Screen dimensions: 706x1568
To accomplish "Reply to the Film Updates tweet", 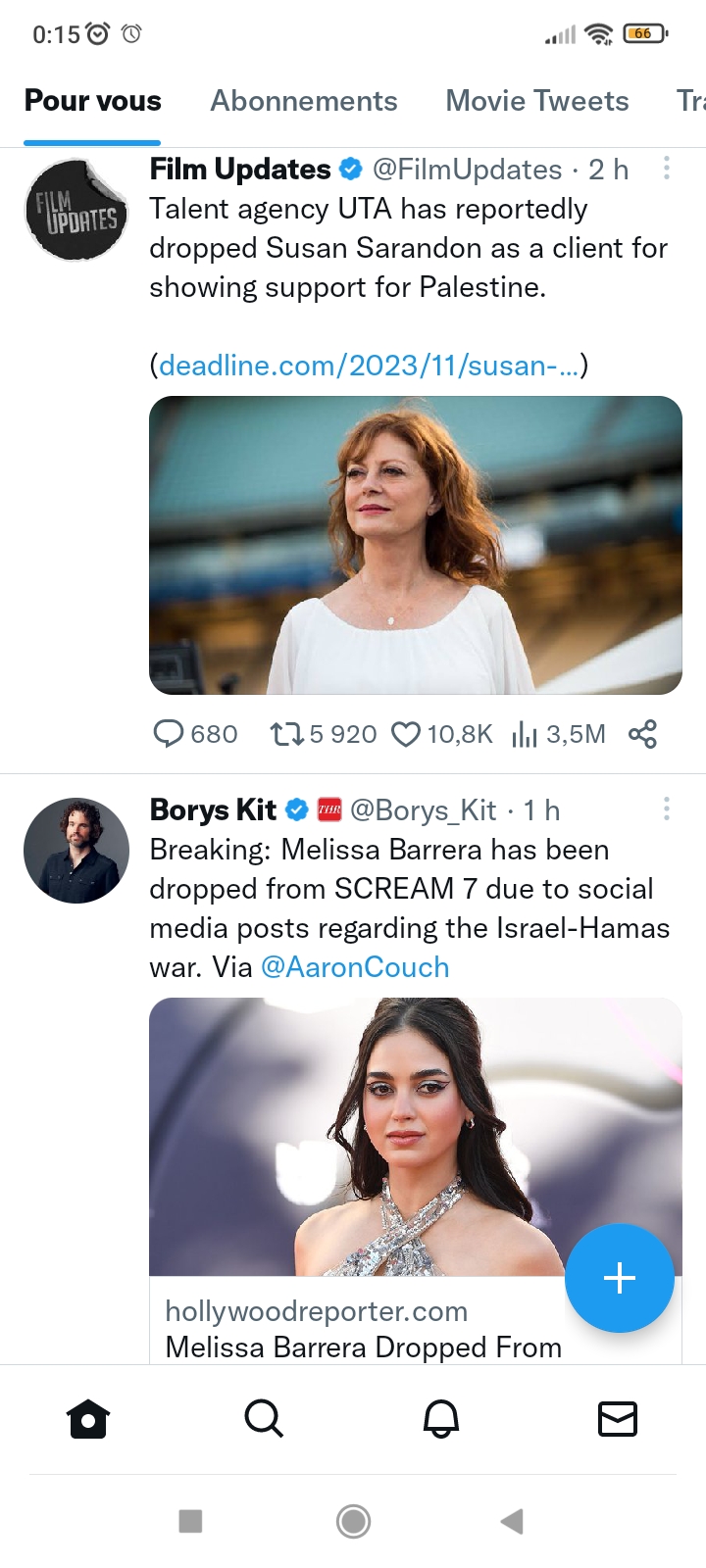I will (x=169, y=734).
